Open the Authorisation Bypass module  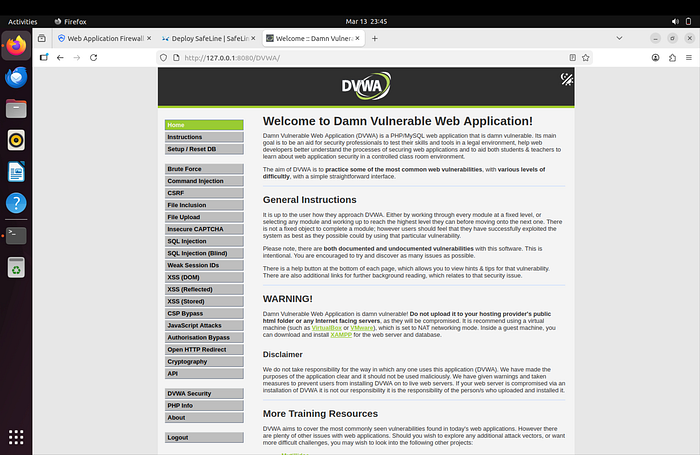(204, 338)
